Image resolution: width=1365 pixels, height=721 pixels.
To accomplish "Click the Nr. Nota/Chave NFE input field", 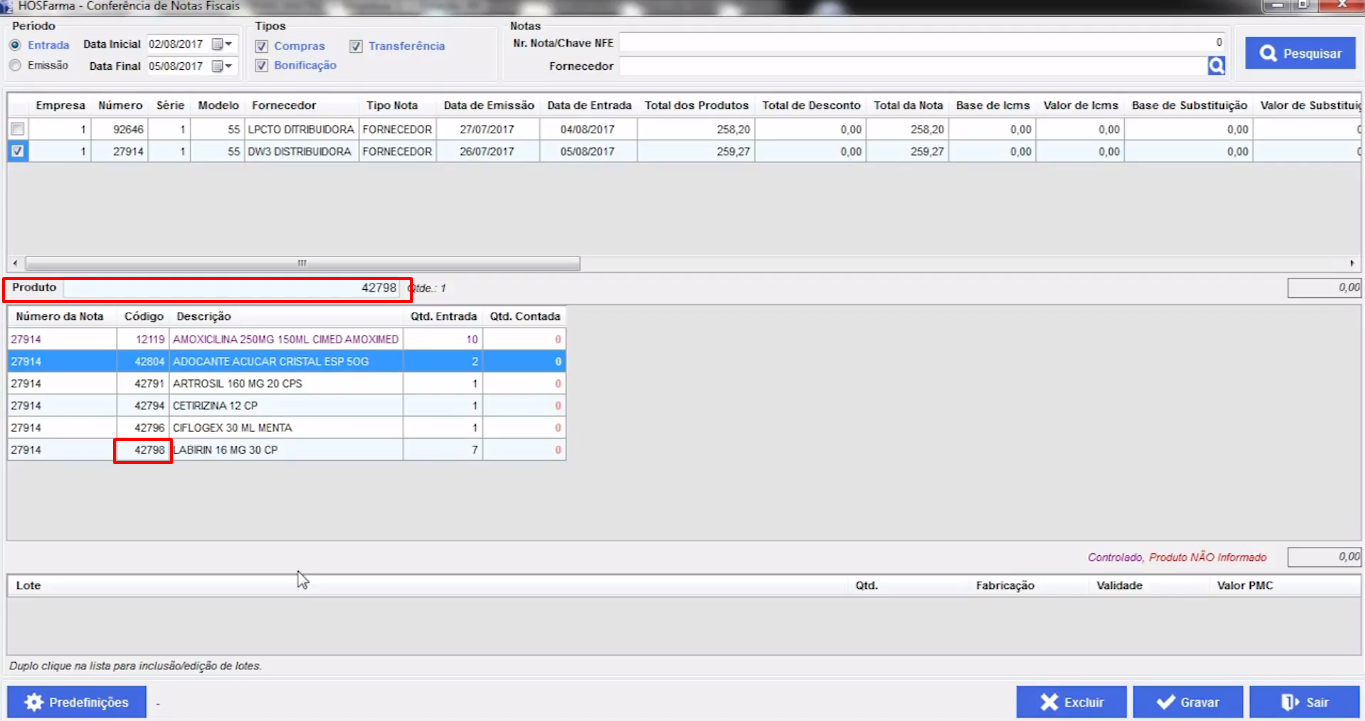I will (x=920, y=43).
